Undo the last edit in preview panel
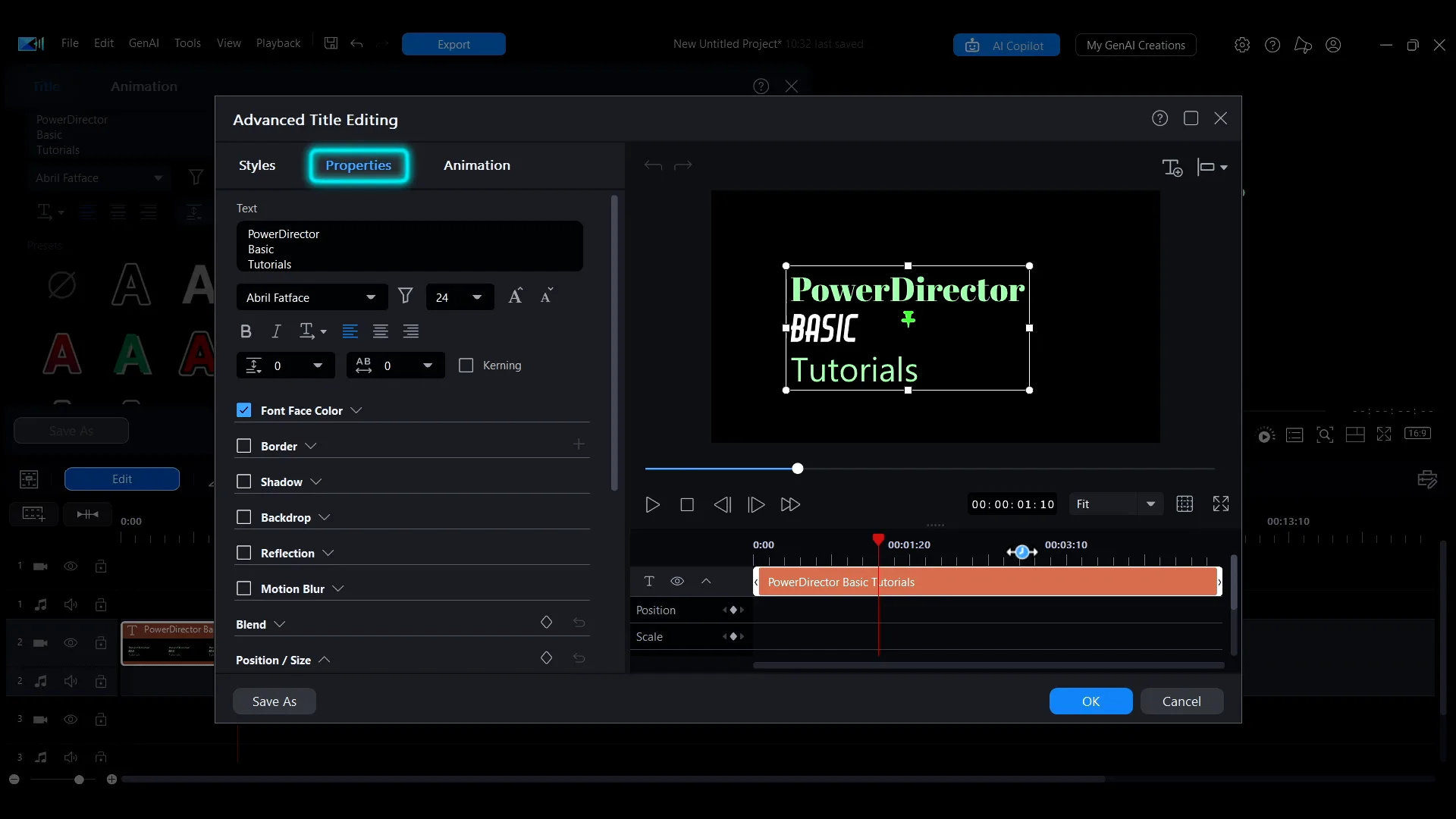The image size is (1456, 819). coord(653,165)
